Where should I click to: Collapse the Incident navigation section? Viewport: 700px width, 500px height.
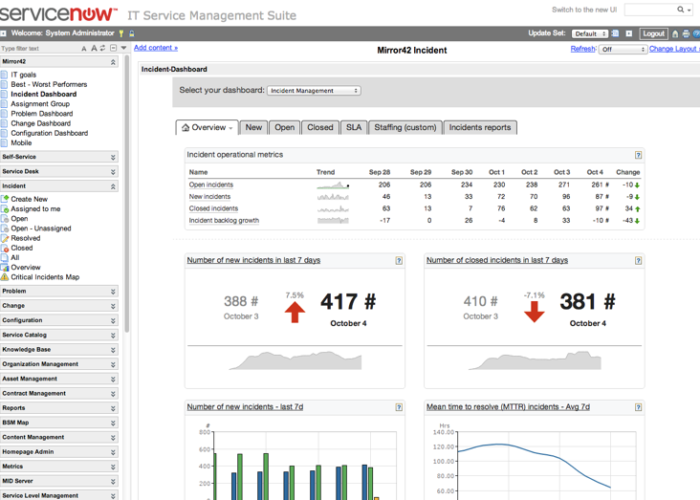tap(113, 186)
